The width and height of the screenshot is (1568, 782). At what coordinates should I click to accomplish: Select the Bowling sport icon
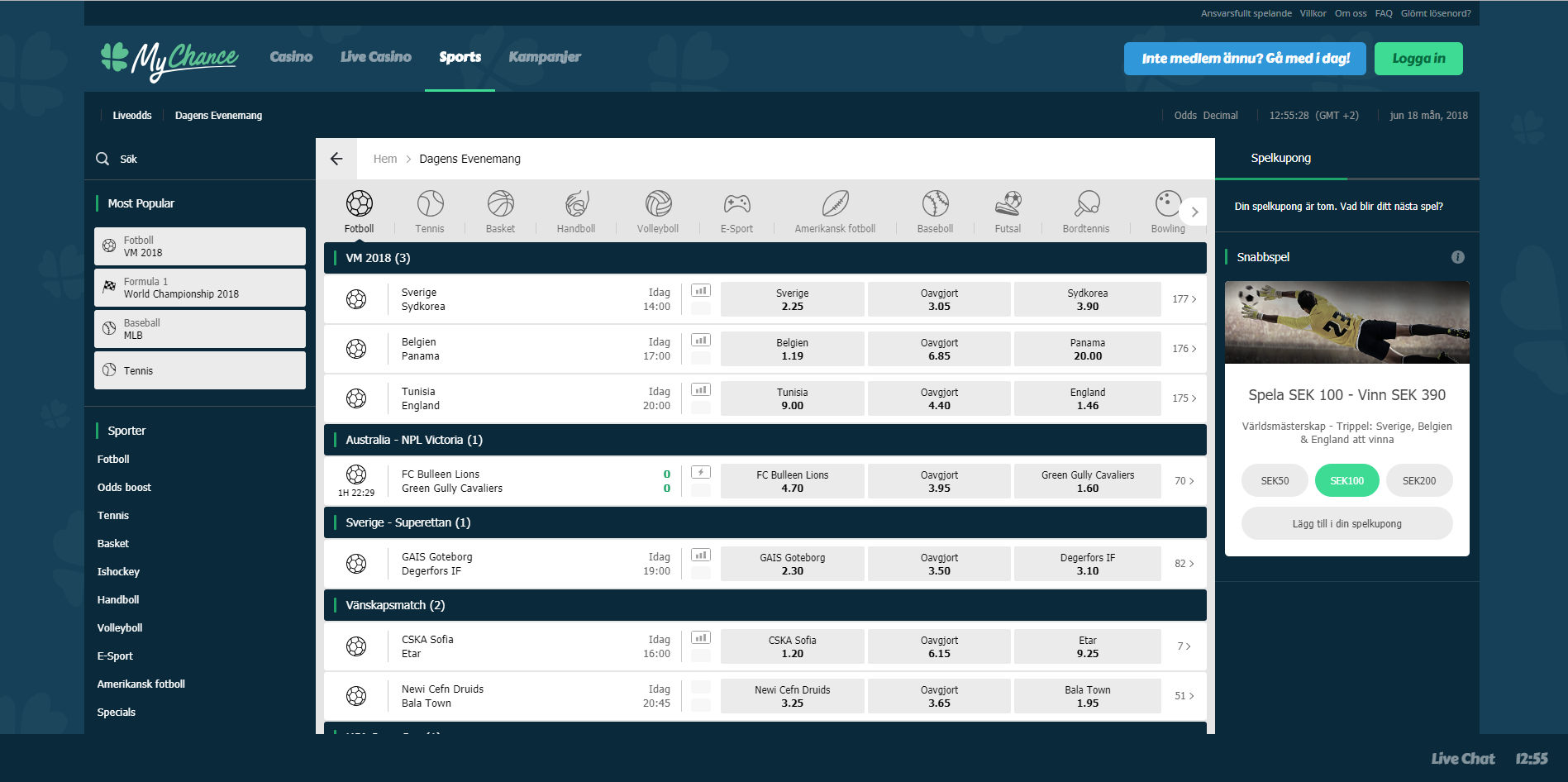1167,203
